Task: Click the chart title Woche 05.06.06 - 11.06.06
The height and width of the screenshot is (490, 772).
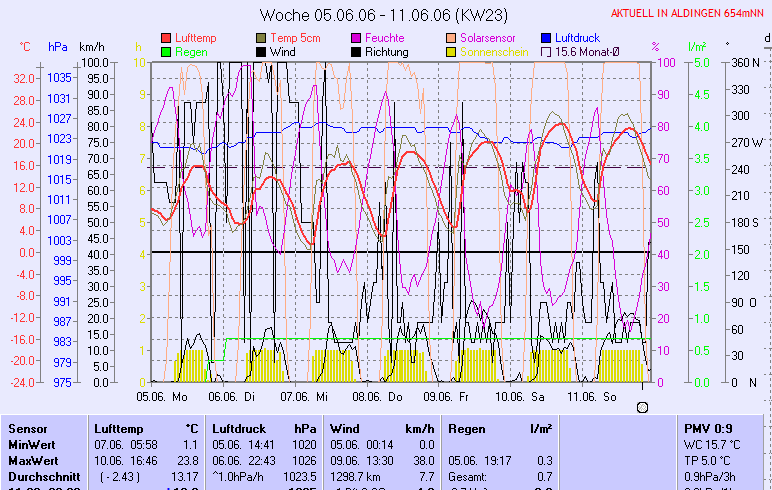Action: (x=385, y=15)
